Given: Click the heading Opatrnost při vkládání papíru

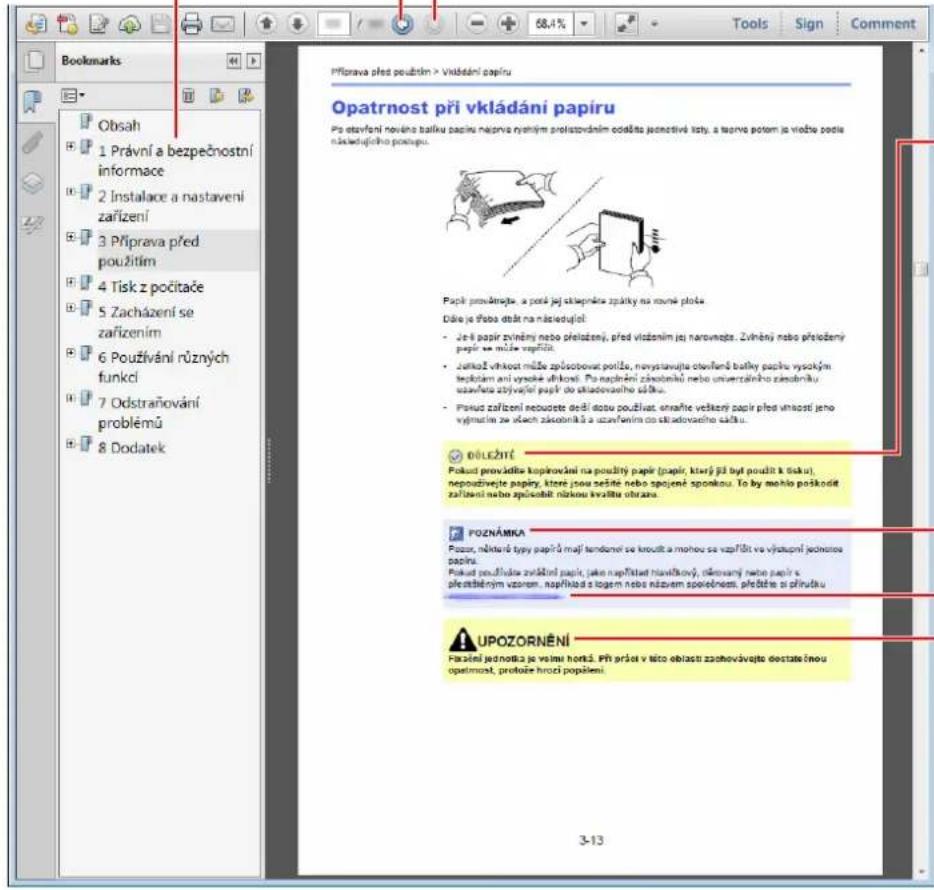Looking at the screenshot, I should [x=473, y=108].
